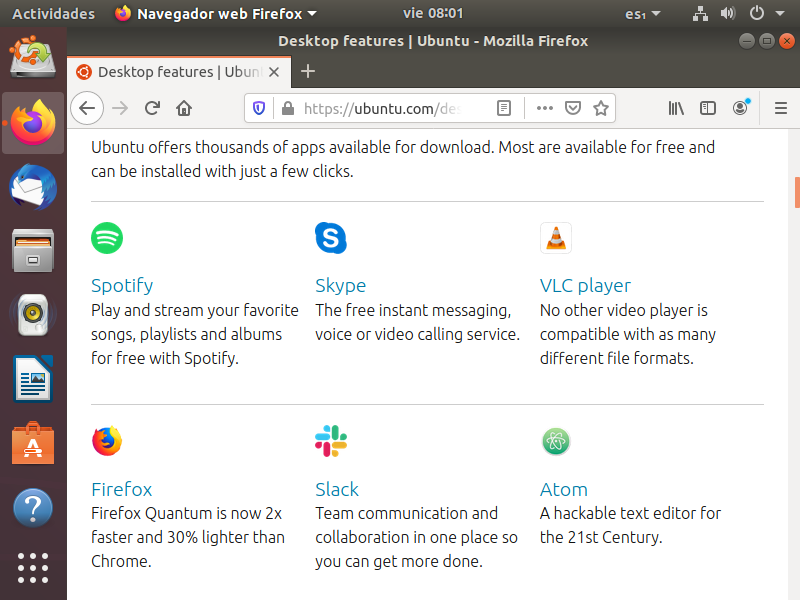Click the forward navigation arrow

[x=120, y=108]
